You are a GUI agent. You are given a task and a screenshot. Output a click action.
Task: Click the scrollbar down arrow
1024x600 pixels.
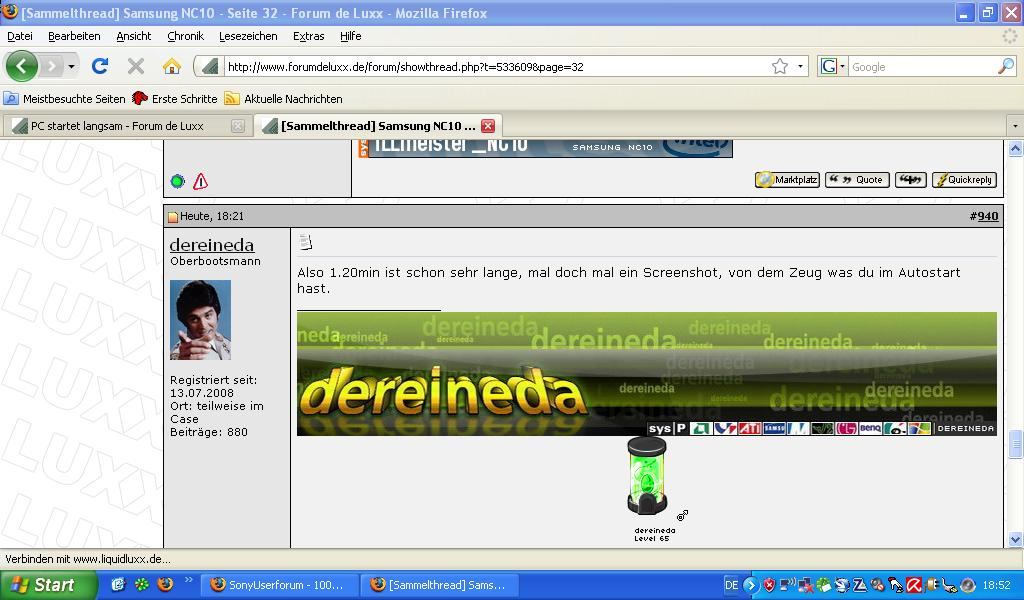pyautogui.click(x=1016, y=539)
